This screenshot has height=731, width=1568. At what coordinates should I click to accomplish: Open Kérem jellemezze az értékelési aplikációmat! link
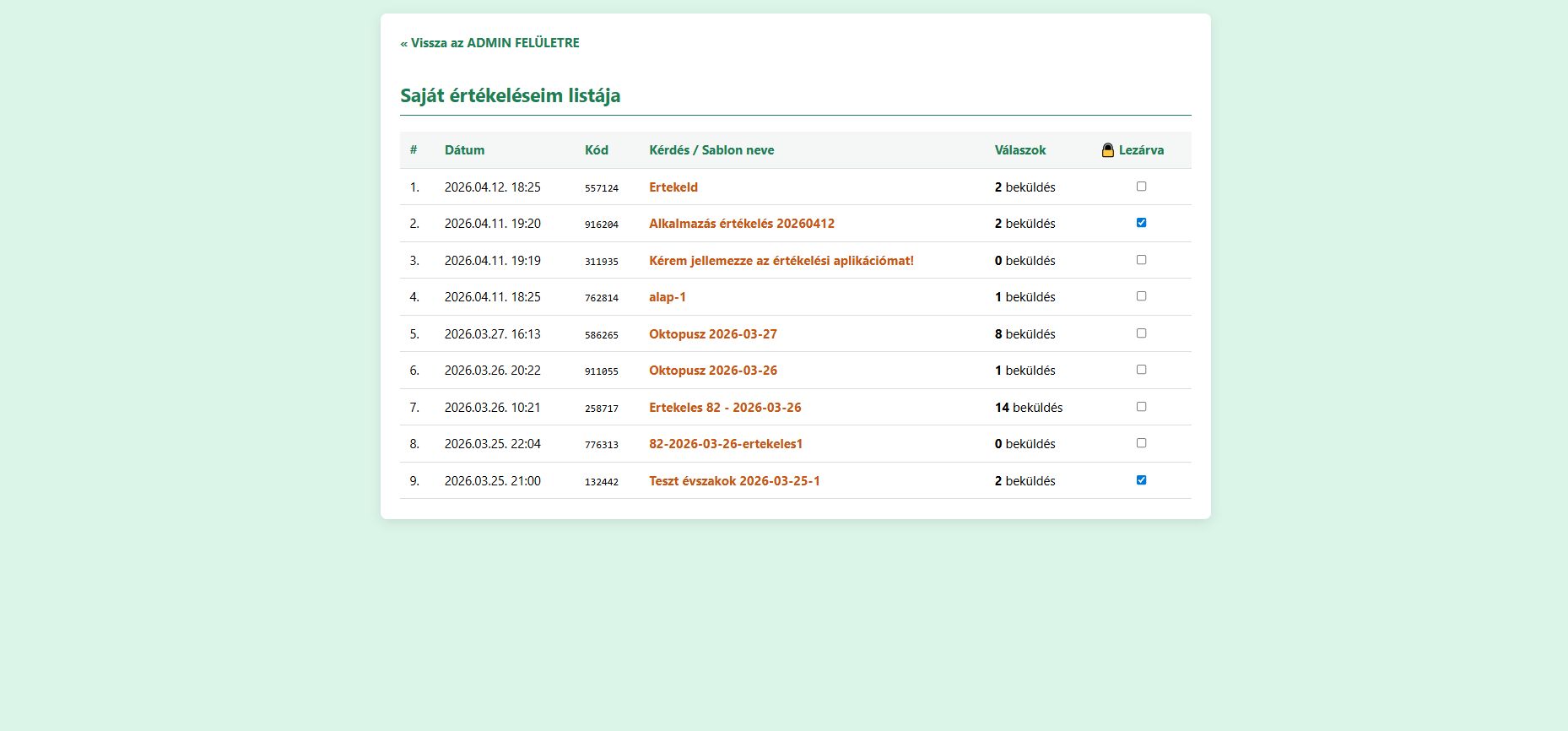[x=781, y=261]
